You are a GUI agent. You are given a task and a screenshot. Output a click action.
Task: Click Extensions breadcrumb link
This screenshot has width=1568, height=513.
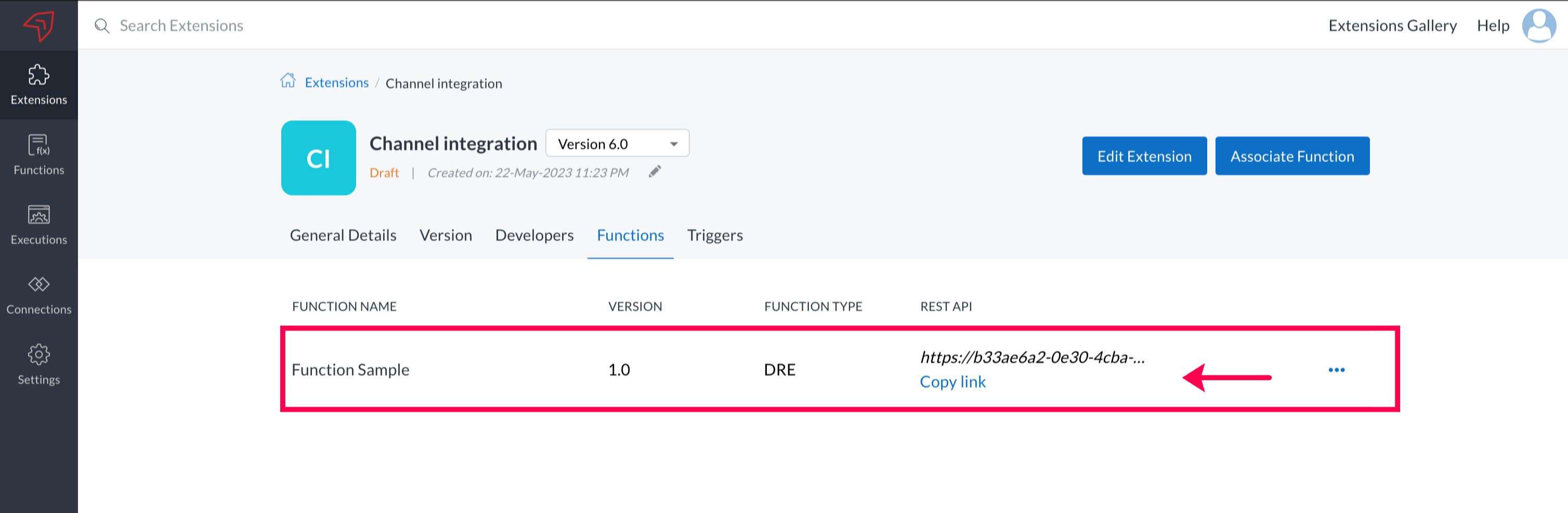coord(336,83)
